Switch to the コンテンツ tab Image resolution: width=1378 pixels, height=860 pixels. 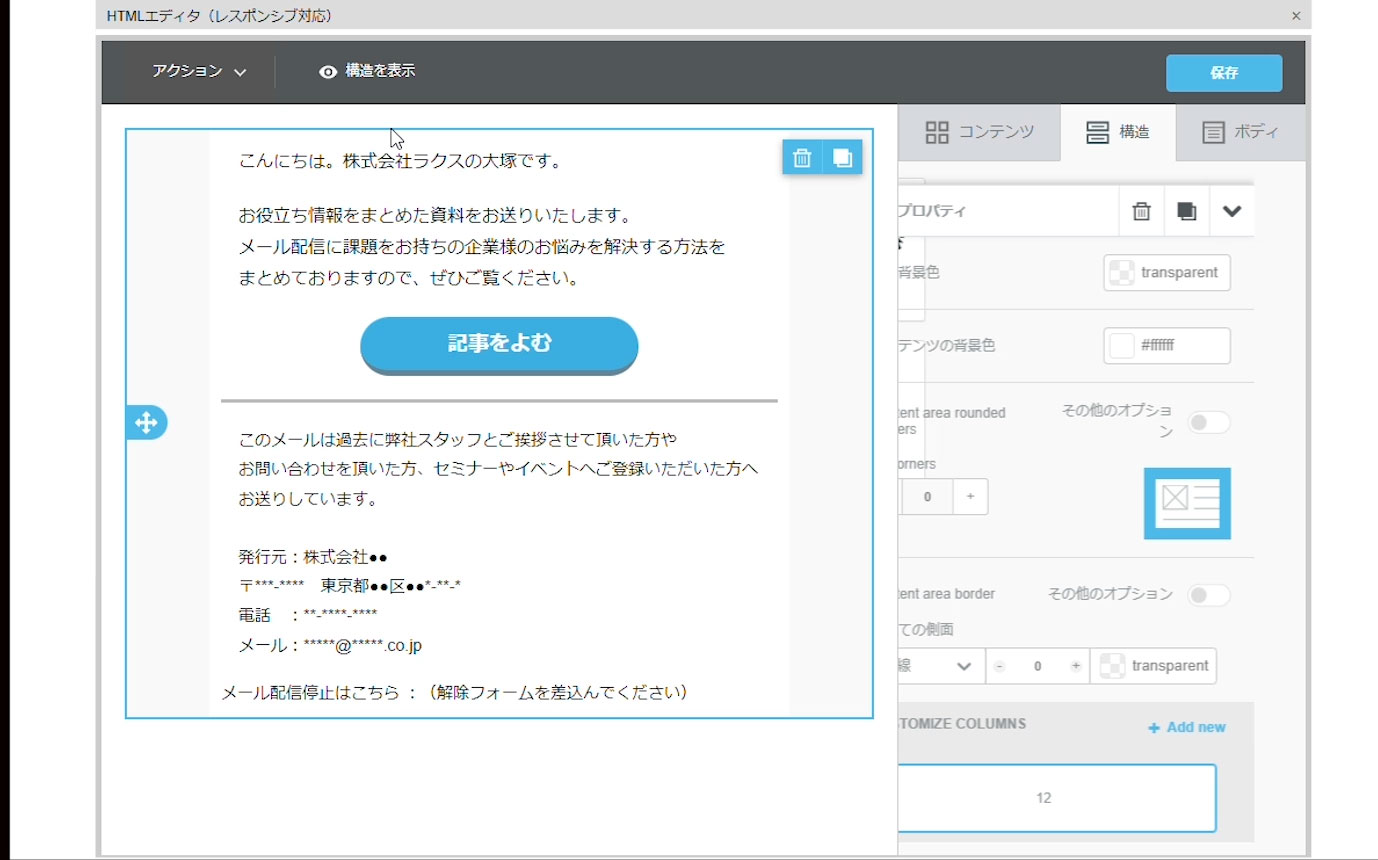pos(979,132)
